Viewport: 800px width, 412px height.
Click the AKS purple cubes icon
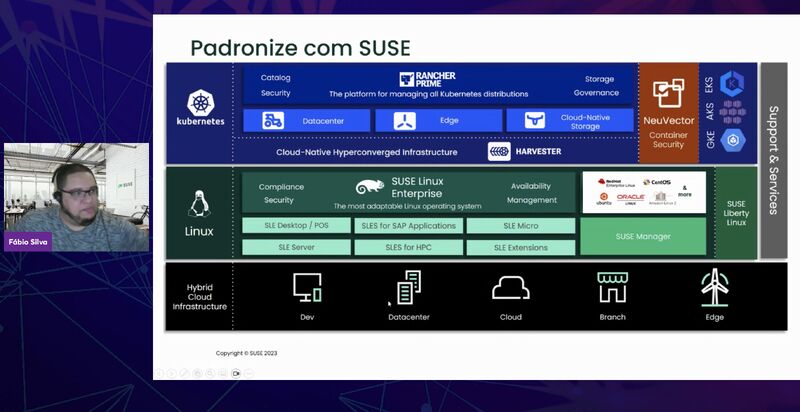(x=732, y=112)
